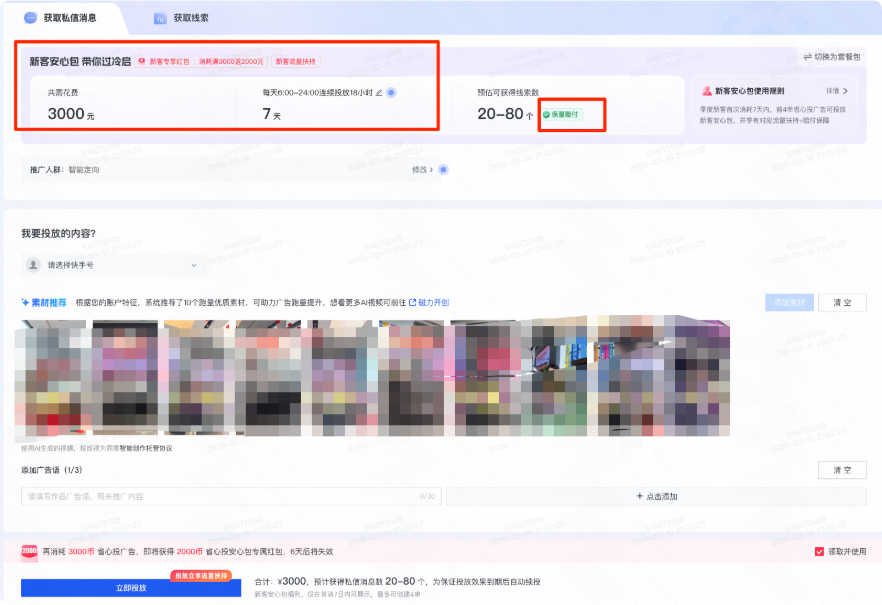Viewport: 882px width, 605px height.
Task: Click the 切换为套餐包 switch icon
Action: coord(808,57)
